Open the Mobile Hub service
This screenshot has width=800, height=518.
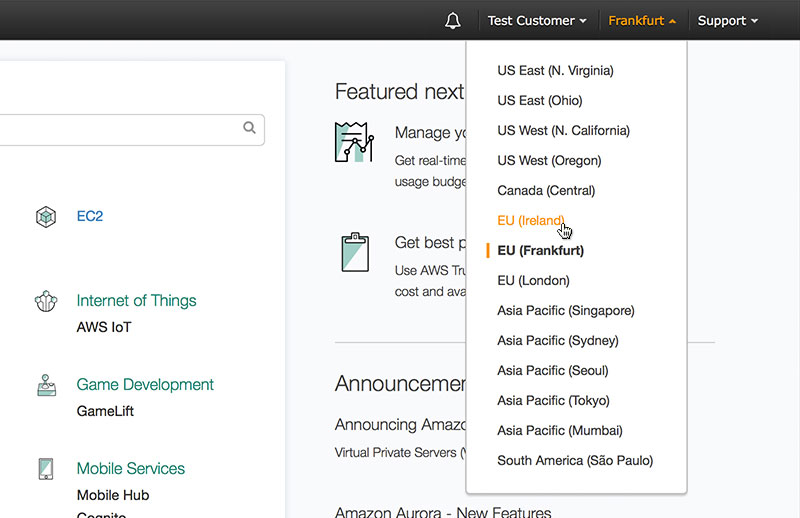[113, 495]
